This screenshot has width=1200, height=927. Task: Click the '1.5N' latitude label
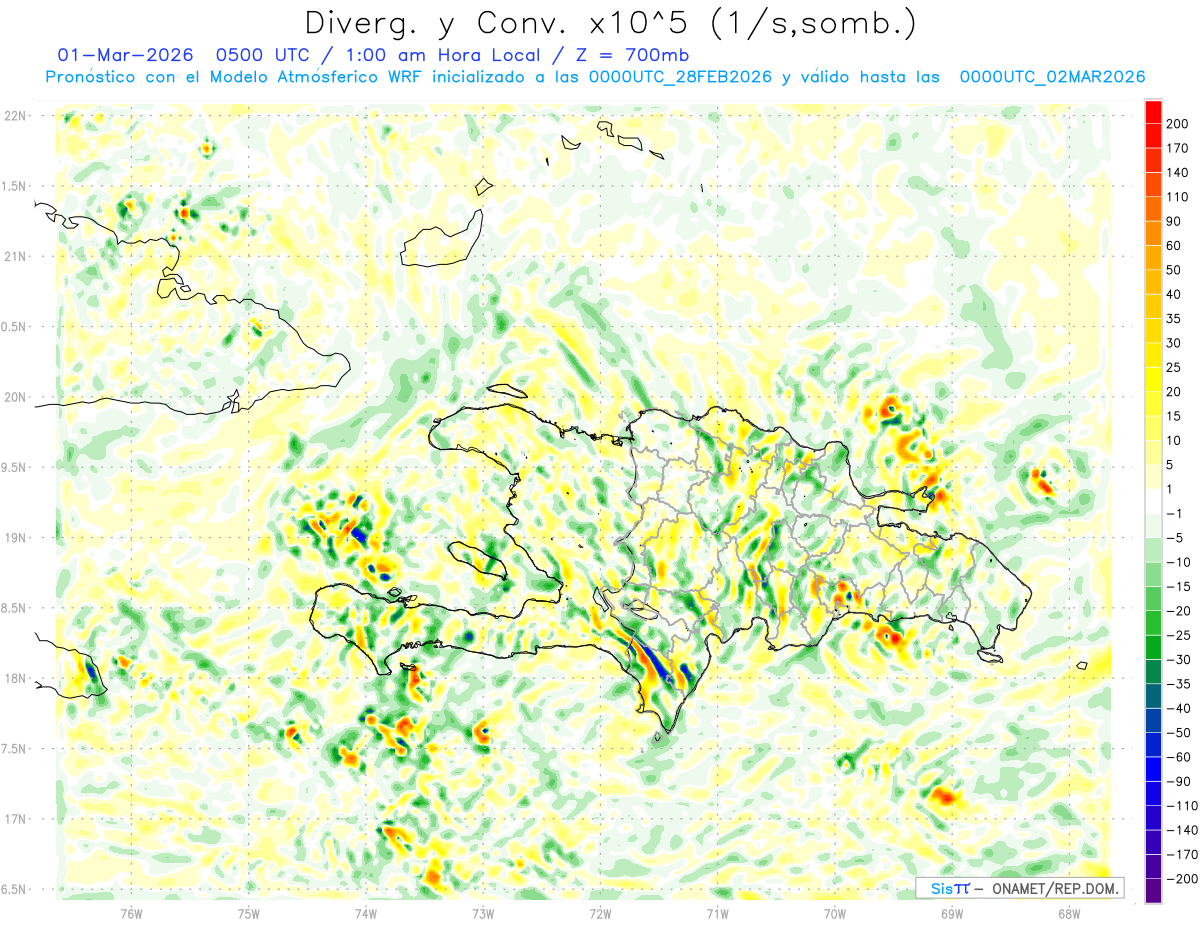[14, 186]
